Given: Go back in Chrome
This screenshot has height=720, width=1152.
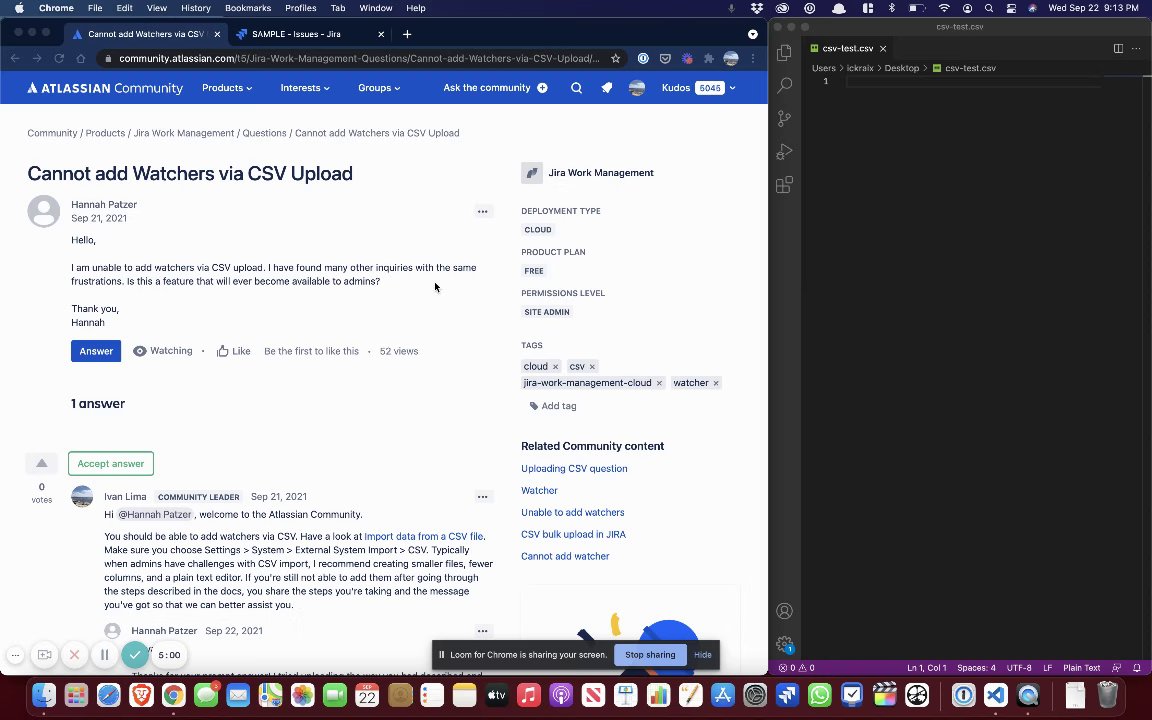Looking at the screenshot, I should pos(15,59).
